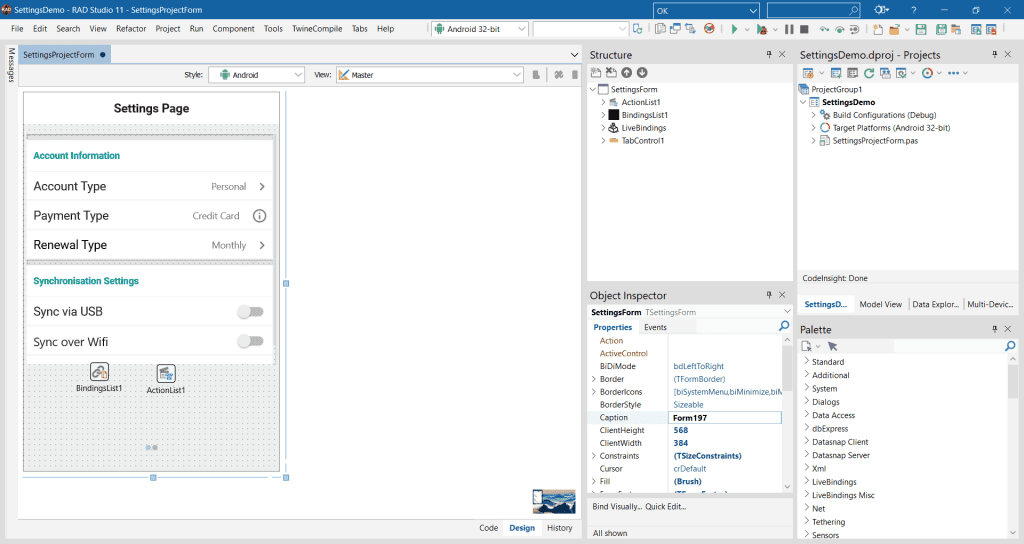Run with debugger (play with bug icon)

click(x=761, y=29)
